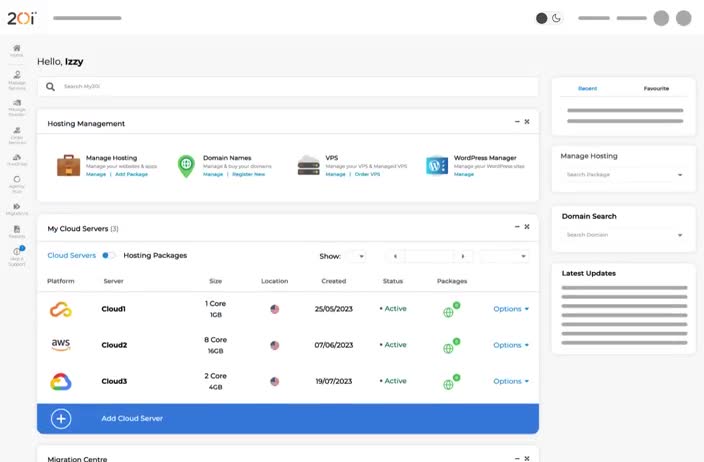The width and height of the screenshot is (704, 462).
Task: Select the Recent tab
Action: click(x=587, y=88)
